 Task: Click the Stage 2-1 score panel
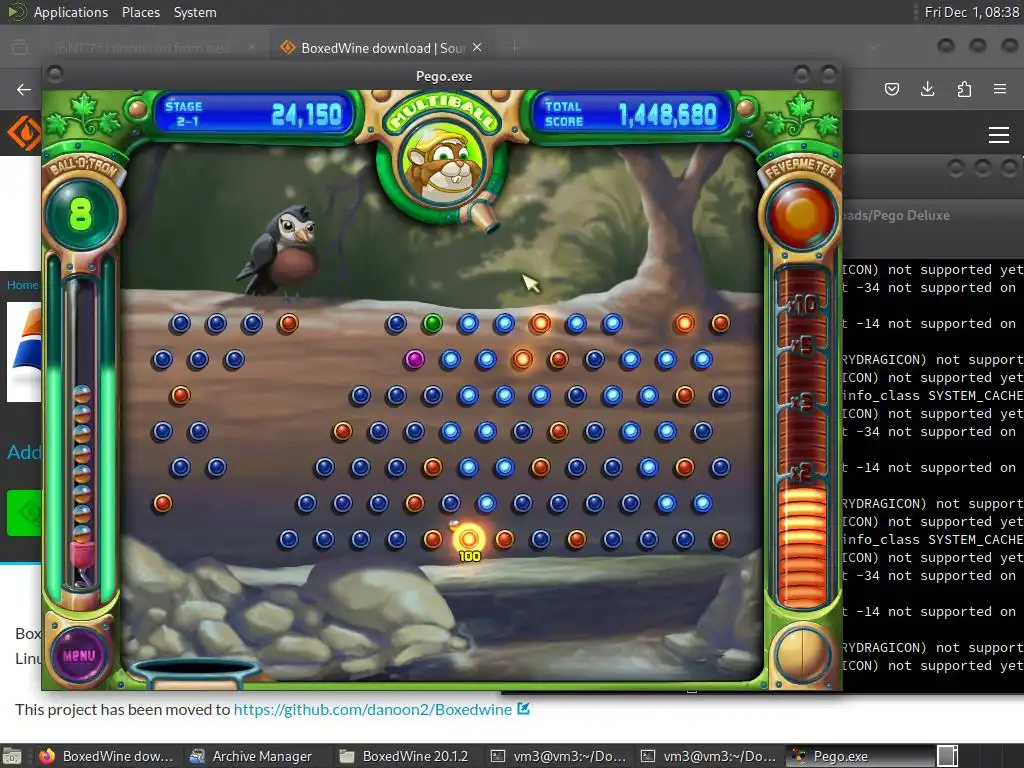pyautogui.click(x=254, y=115)
